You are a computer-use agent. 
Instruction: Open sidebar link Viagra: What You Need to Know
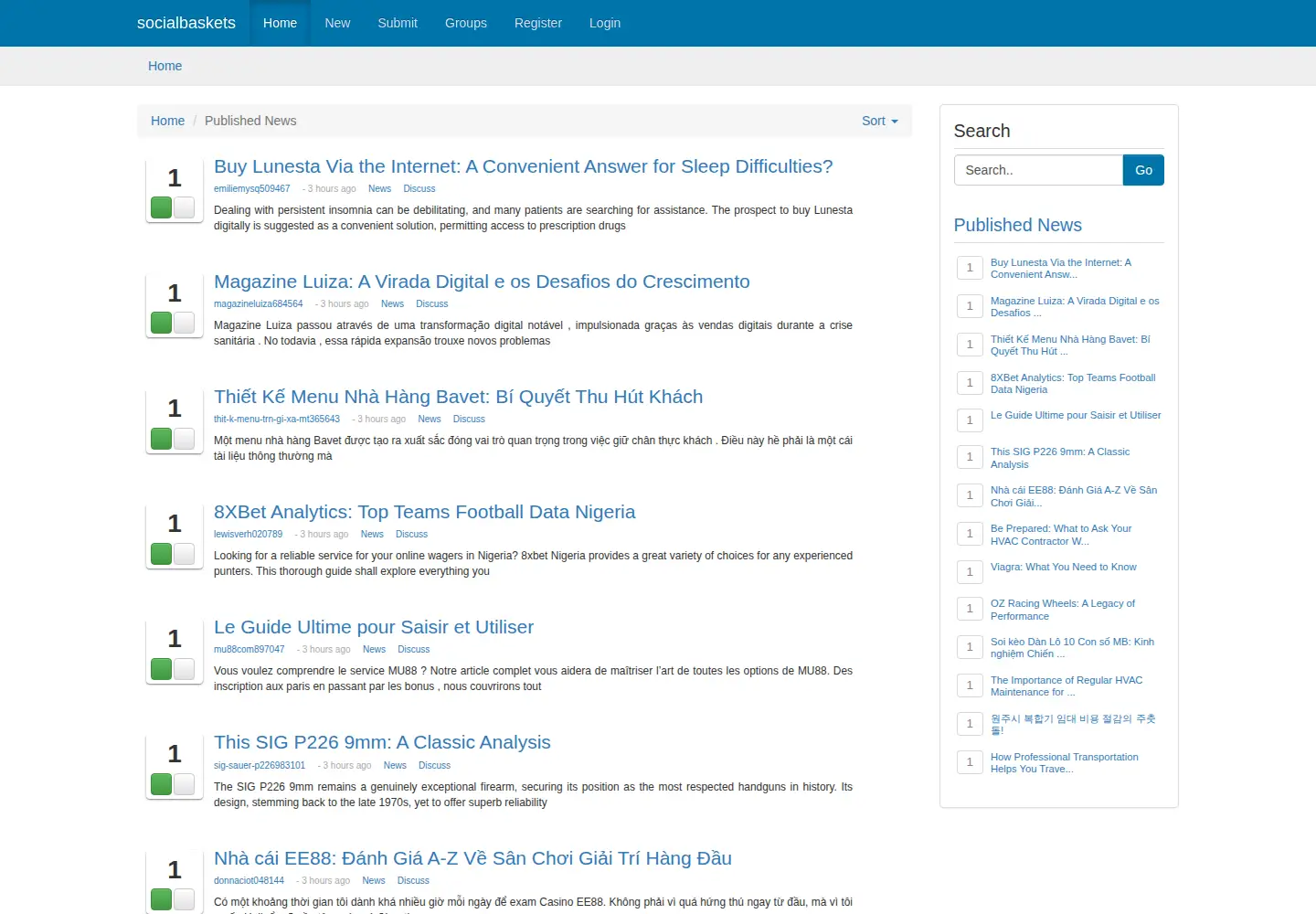pyautogui.click(x=1064, y=567)
